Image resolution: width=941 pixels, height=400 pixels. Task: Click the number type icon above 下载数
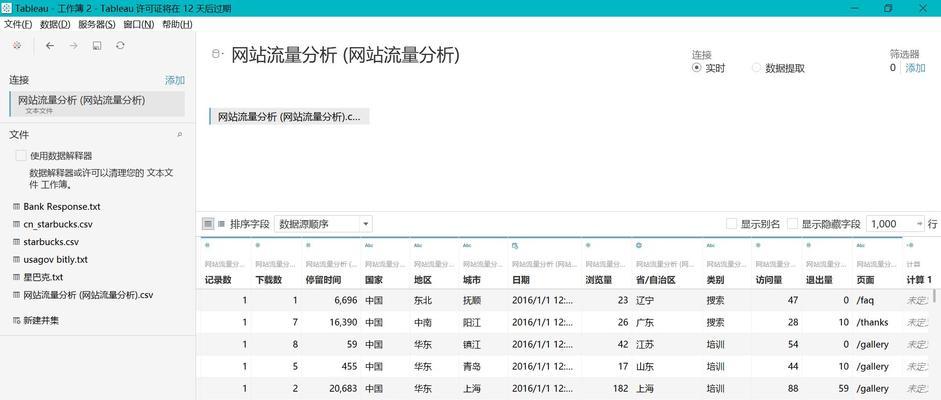click(257, 245)
